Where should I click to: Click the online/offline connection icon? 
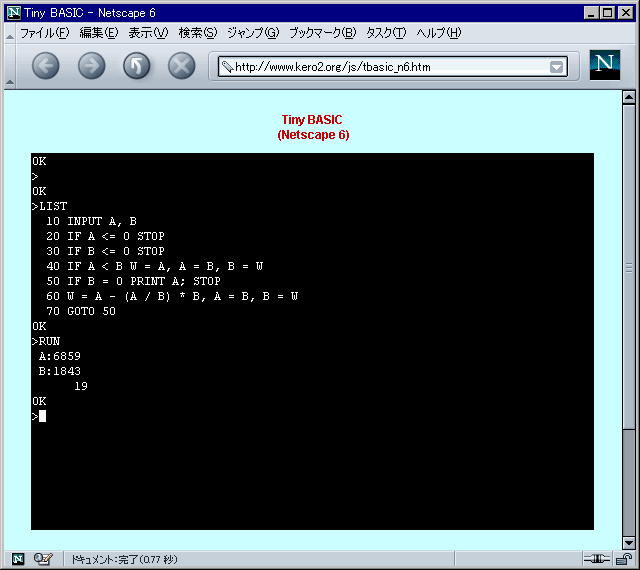[x=596, y=559]
